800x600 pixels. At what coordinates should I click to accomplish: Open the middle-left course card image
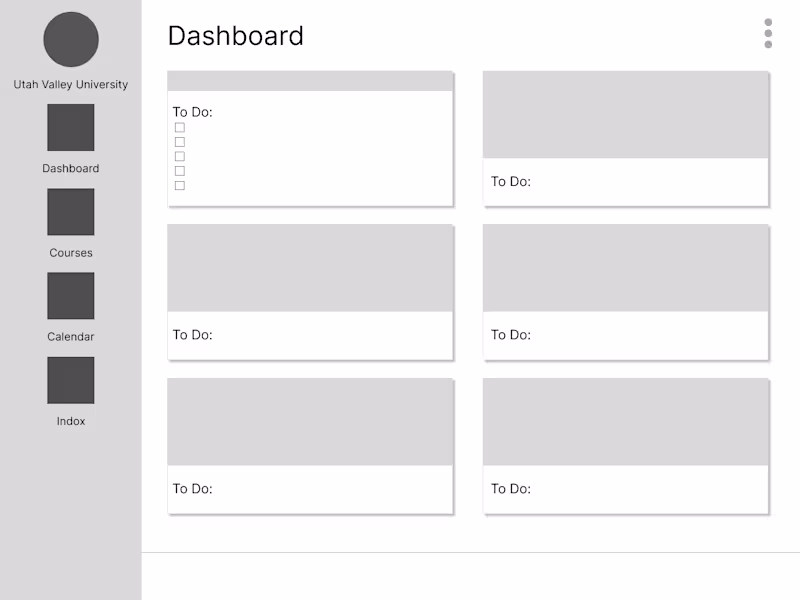click(x=310, y=268)
